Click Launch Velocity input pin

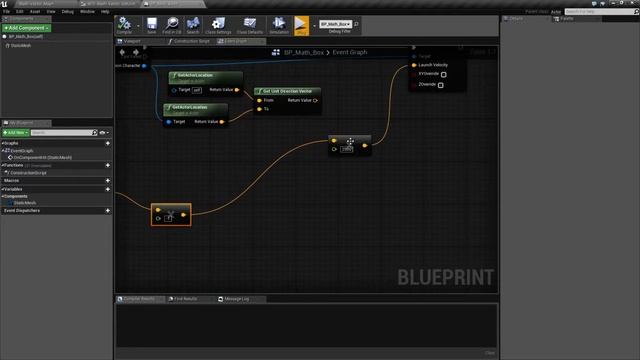[x=414, y=65]
